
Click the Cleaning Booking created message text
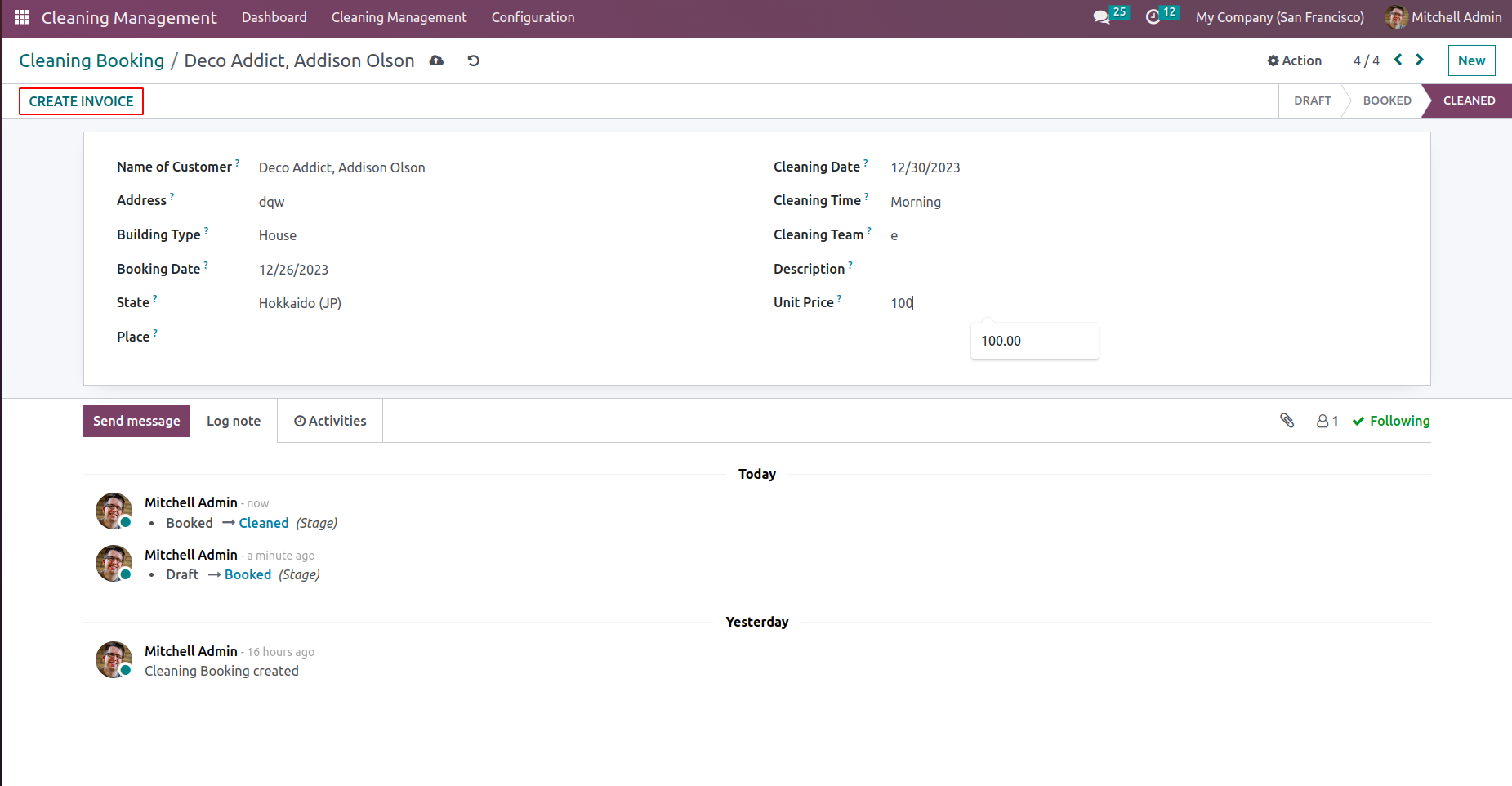click(221, 671)
